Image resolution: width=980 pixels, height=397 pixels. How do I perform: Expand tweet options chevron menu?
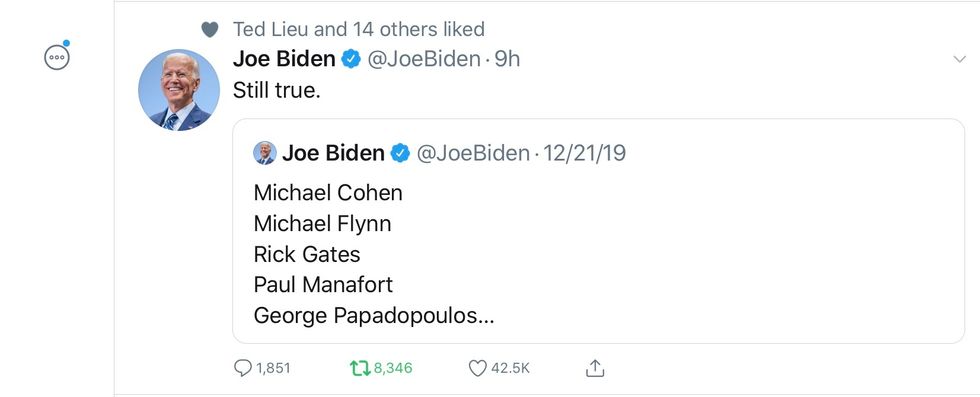click(x=959, y=59)
